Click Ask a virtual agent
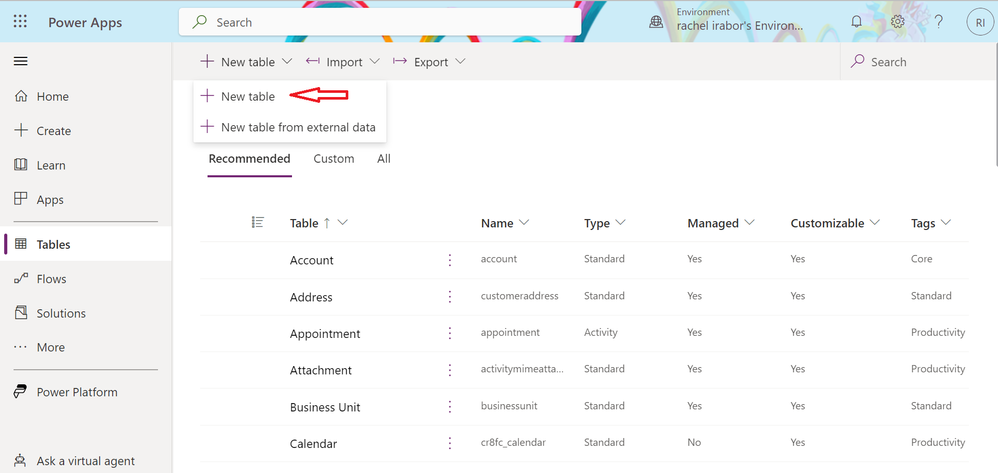The height and width of the screenshot is (473, 998). (85, 461)
